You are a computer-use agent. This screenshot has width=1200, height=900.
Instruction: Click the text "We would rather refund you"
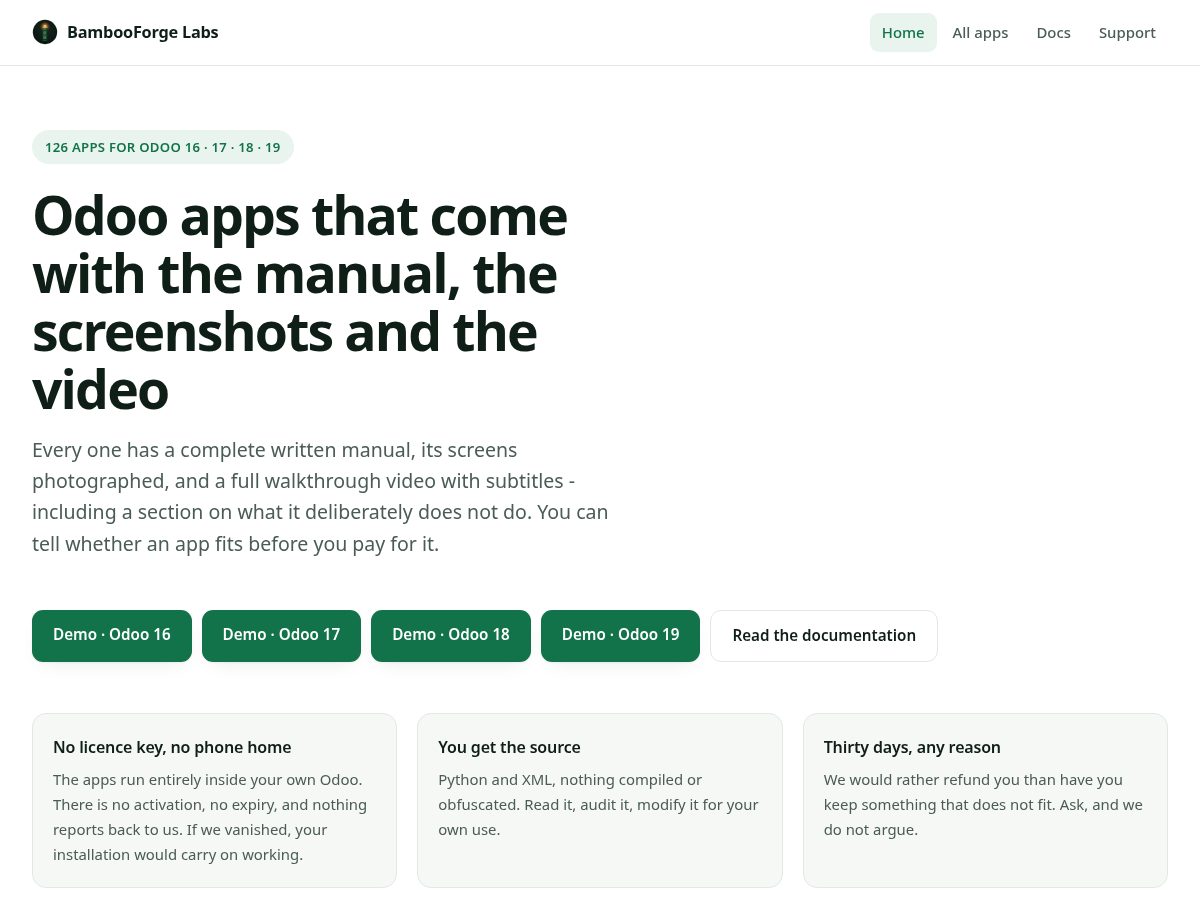984,804
